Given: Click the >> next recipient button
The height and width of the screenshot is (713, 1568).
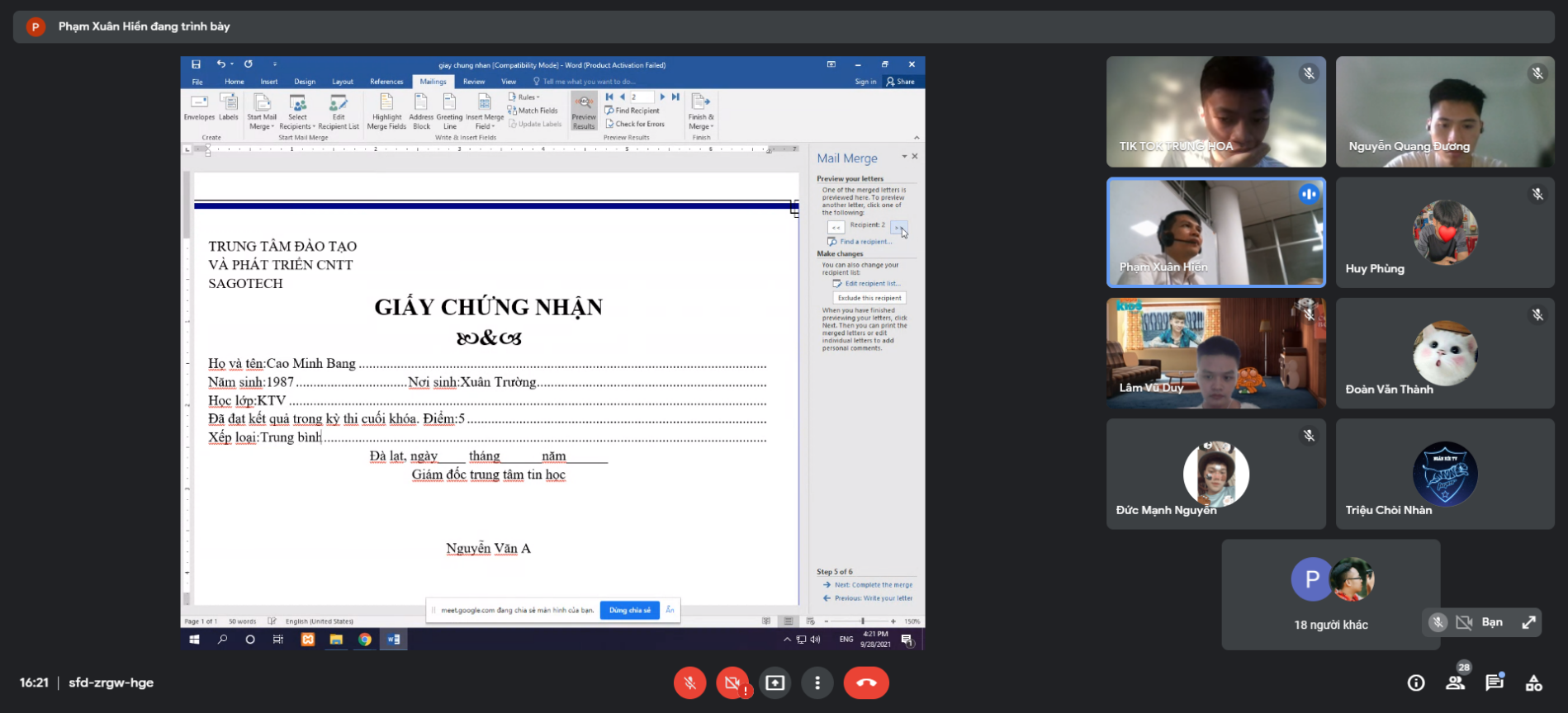Looking at the screenshot, I should (899, 227).
